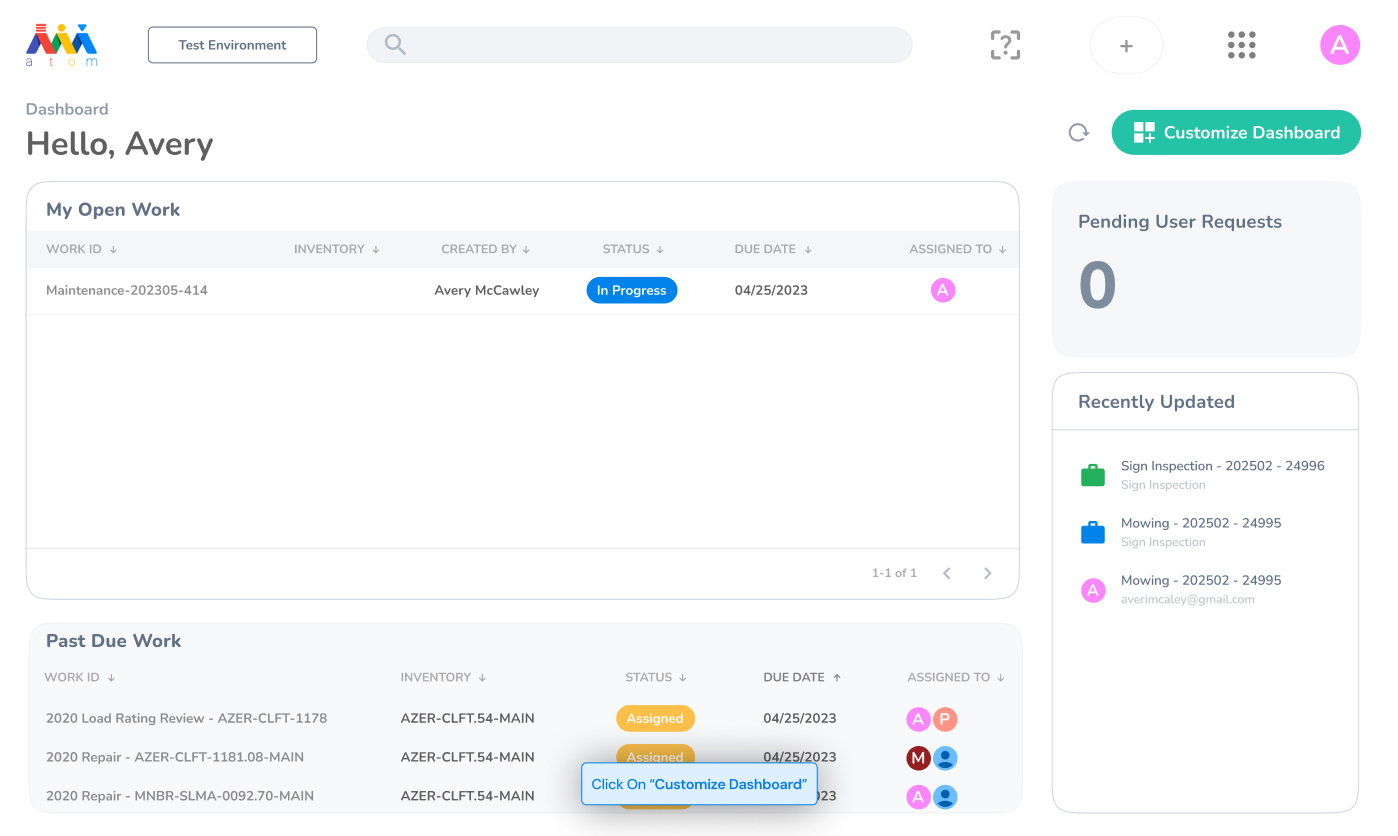
Task: Refresh the dashboard with the reload icon
Action: pyautogui.click(x=1078, y=132)
